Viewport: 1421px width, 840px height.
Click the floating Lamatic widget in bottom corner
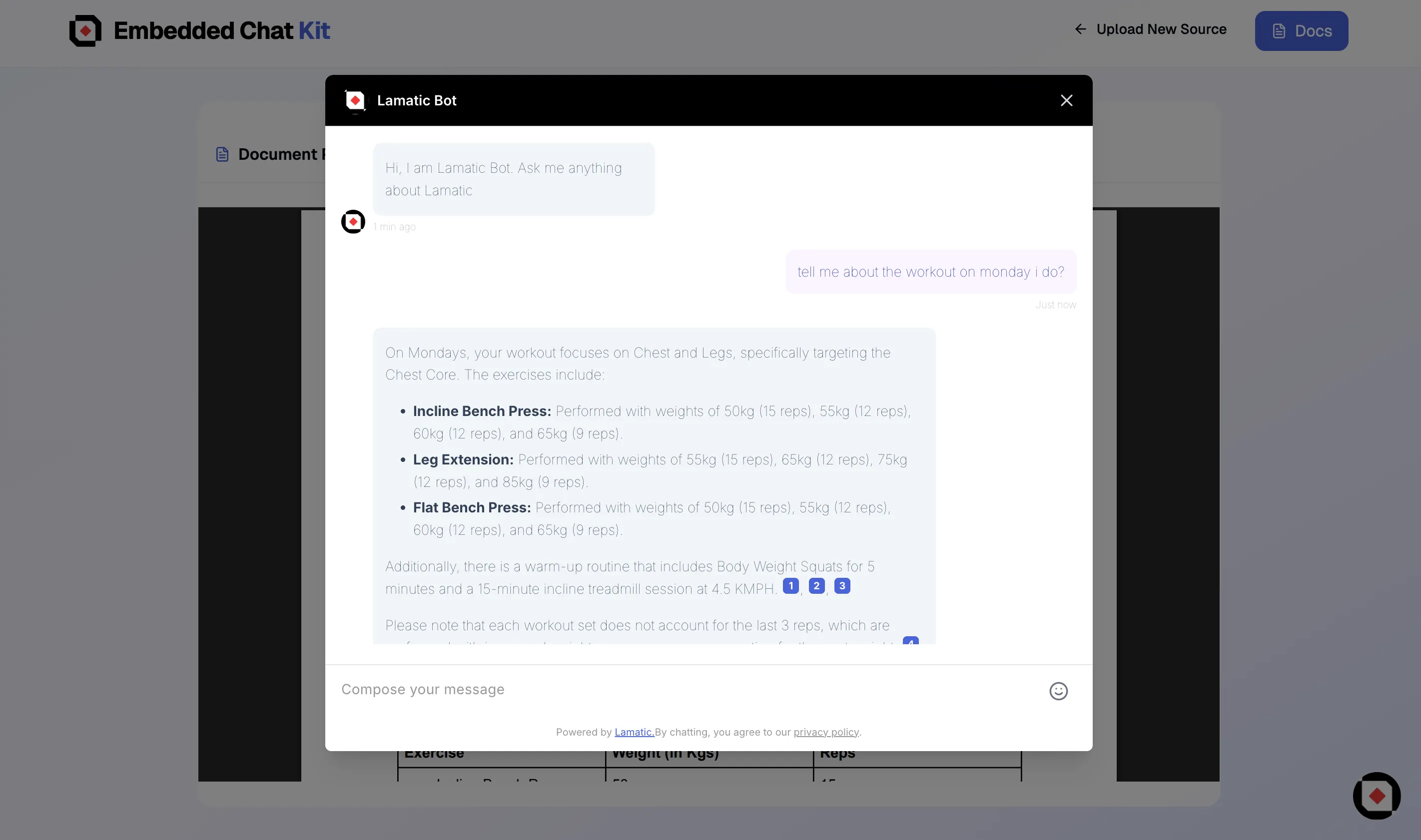[1377, 796]
